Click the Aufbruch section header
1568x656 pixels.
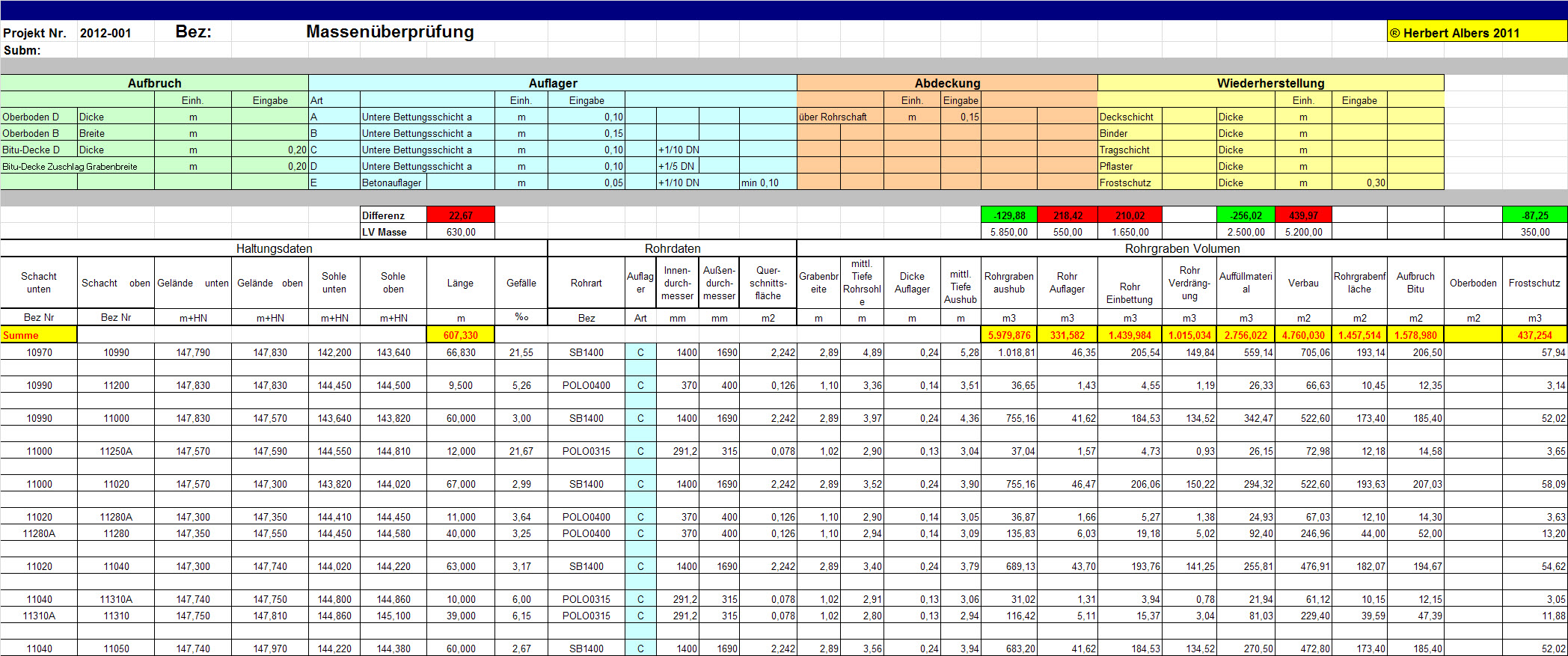pos(154,83)
